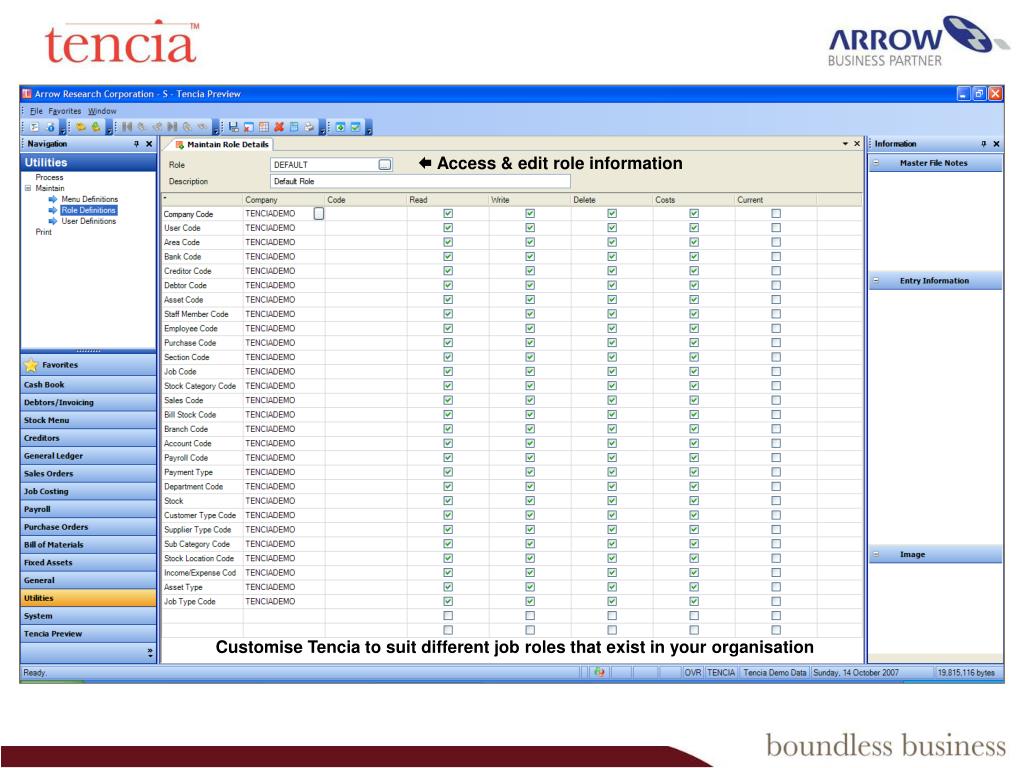Click the Save floppy disk toolbar icon
1024x768 pixels.
pos(233,127)
